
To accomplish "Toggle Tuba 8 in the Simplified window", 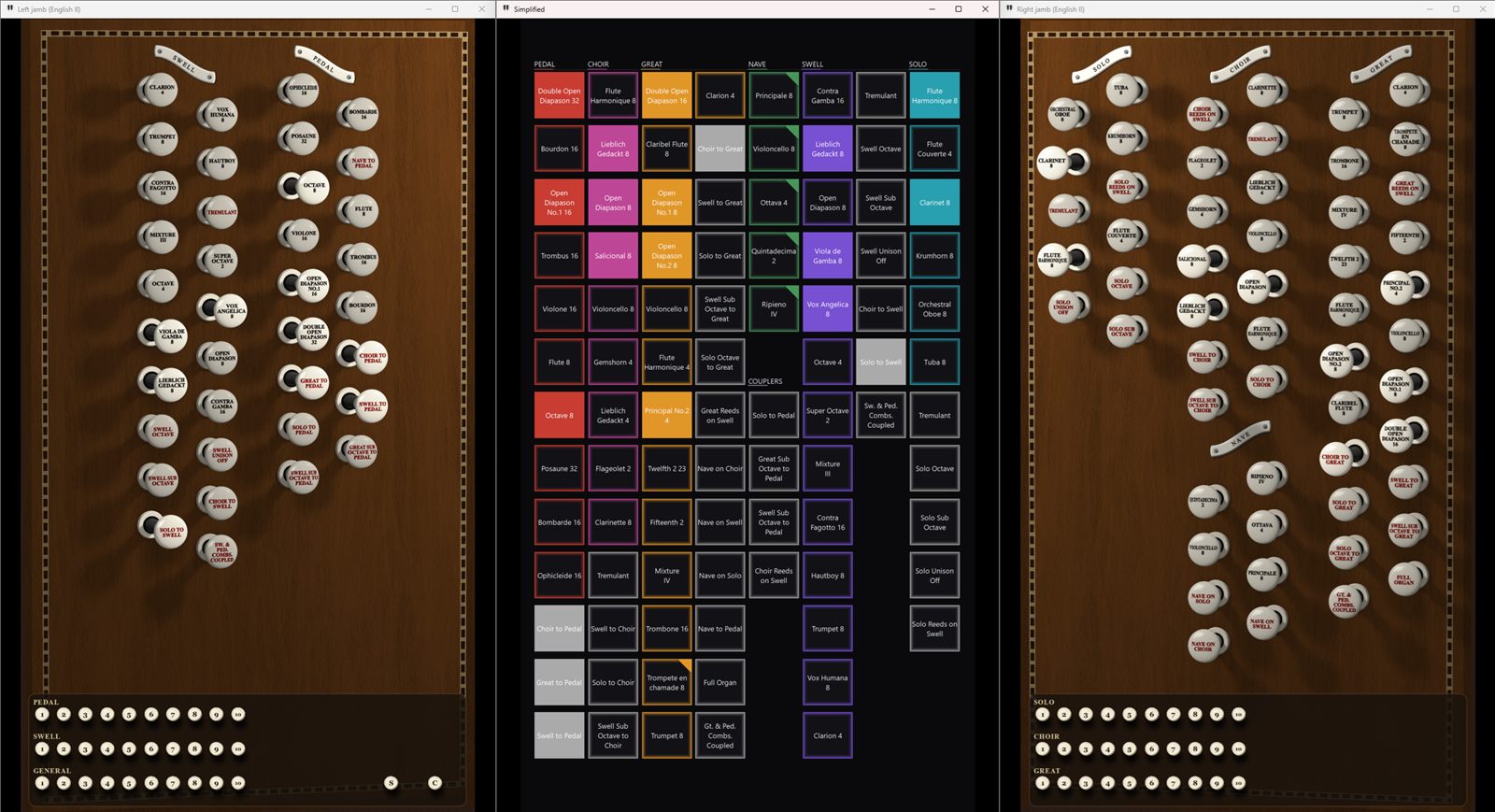I will pyautogui.click(x=934, y=362).
